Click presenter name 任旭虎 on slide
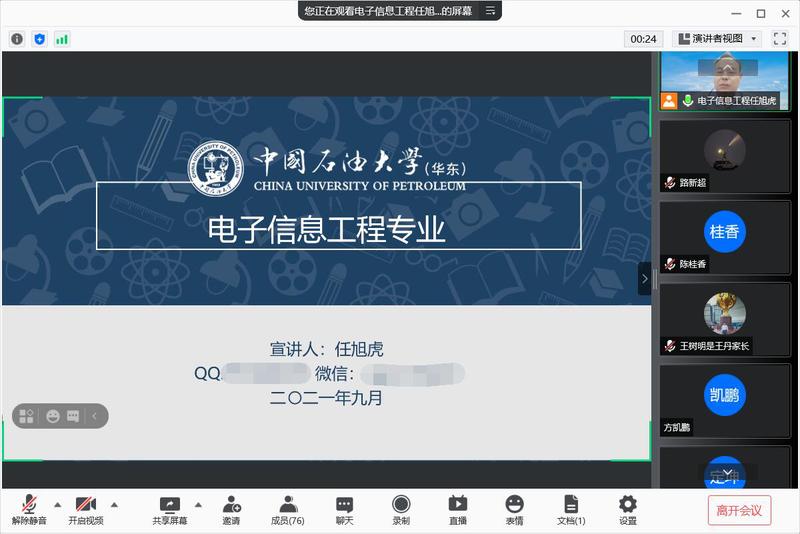The image size is (800, 534). pos(359,349)
